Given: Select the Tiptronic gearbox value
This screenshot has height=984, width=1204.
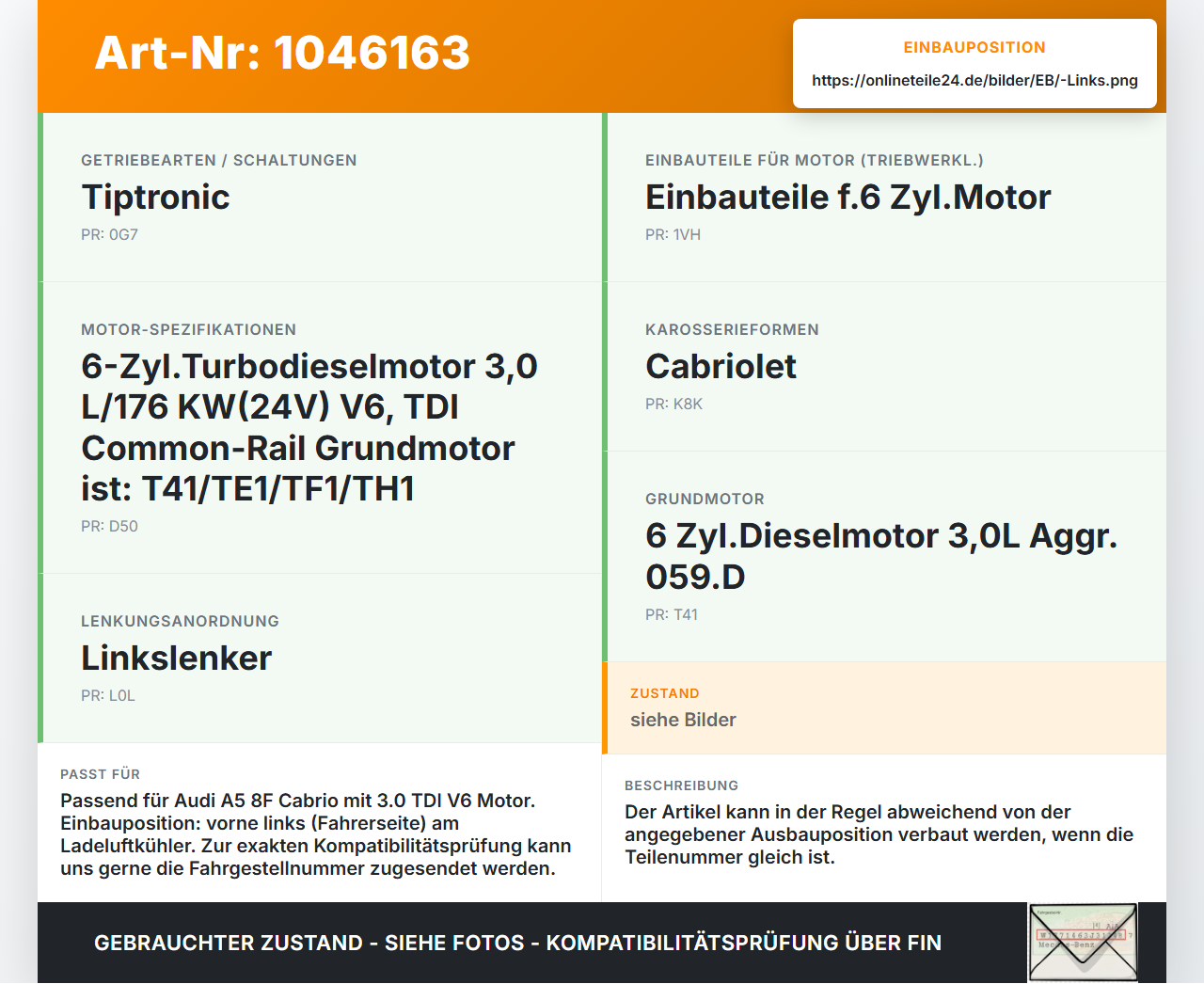Looking at the screenshot, I should [155, 197].
